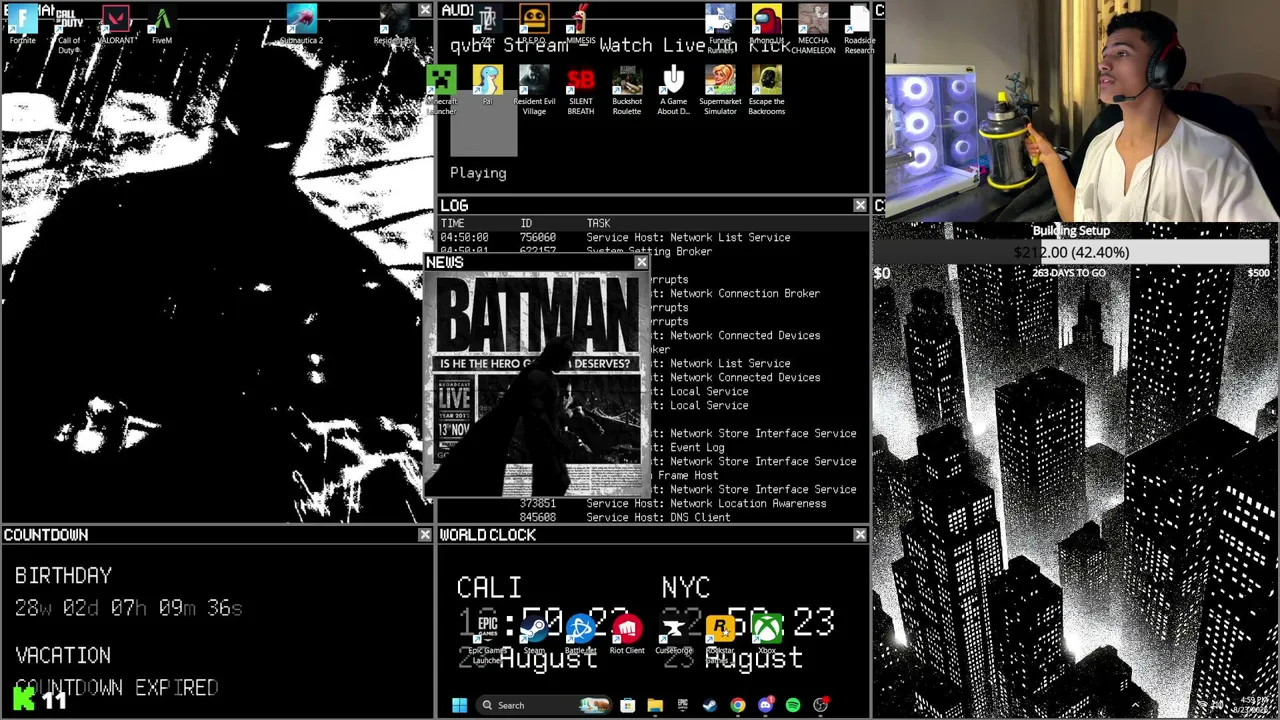The image size is (1280, 720).
Task: Close the COUNTDOWN panel
Action: [425, 535]
